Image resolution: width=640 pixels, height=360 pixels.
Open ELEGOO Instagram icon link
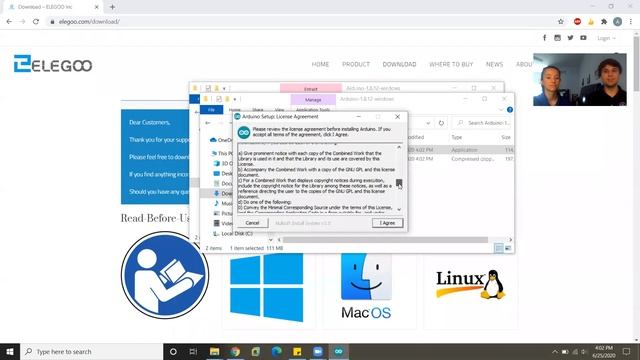pos(557,38)
